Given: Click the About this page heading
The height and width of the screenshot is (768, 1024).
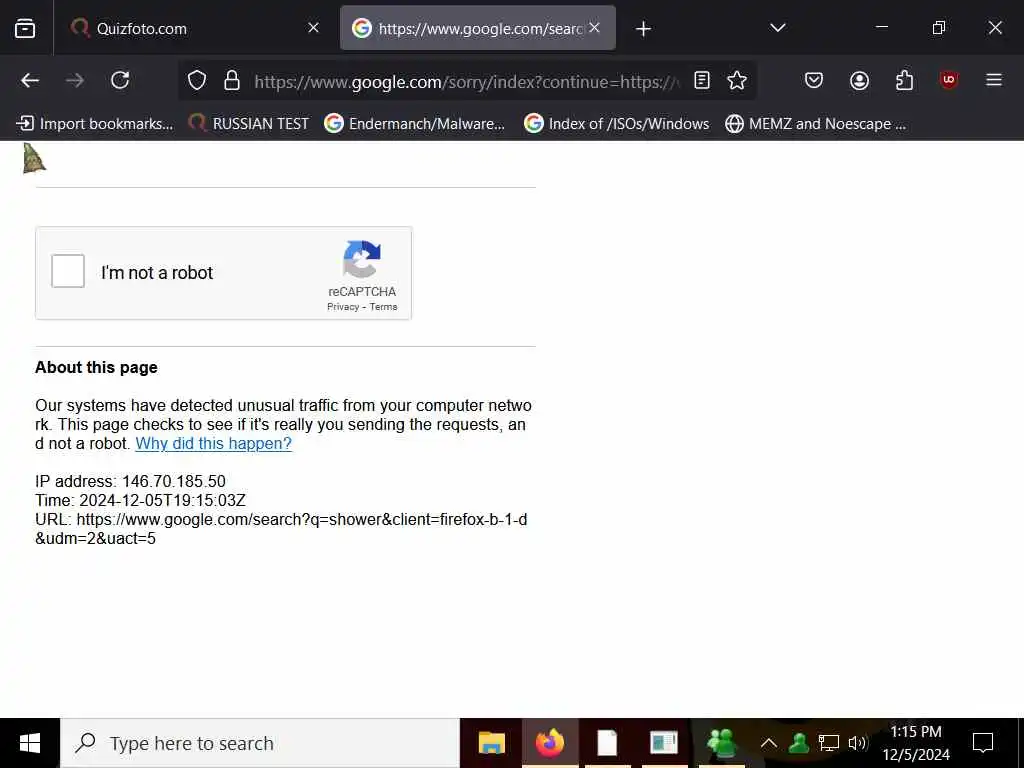Looking at the screenshot, I should (x=97, y=367).
